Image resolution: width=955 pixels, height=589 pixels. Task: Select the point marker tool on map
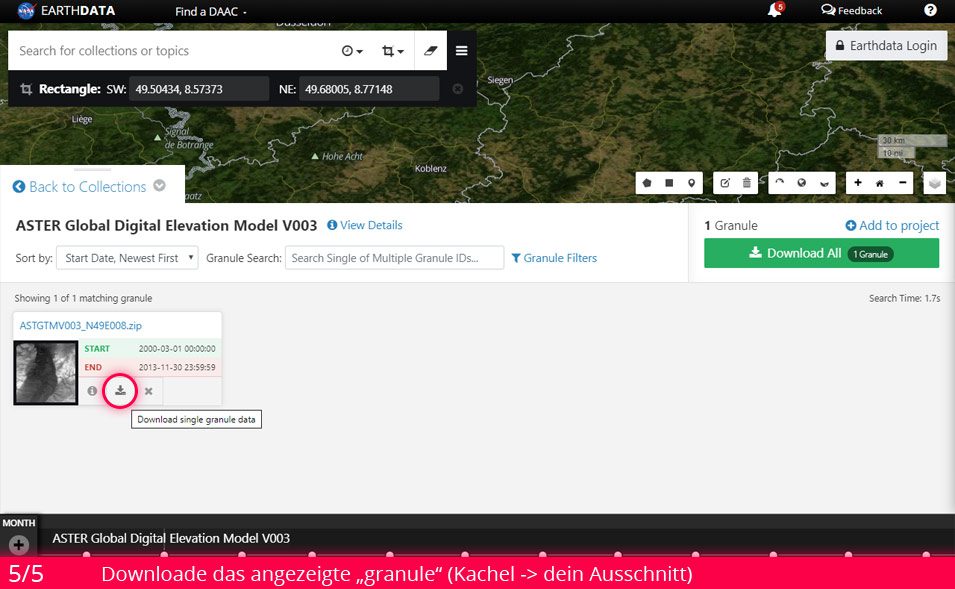[691, 183]
